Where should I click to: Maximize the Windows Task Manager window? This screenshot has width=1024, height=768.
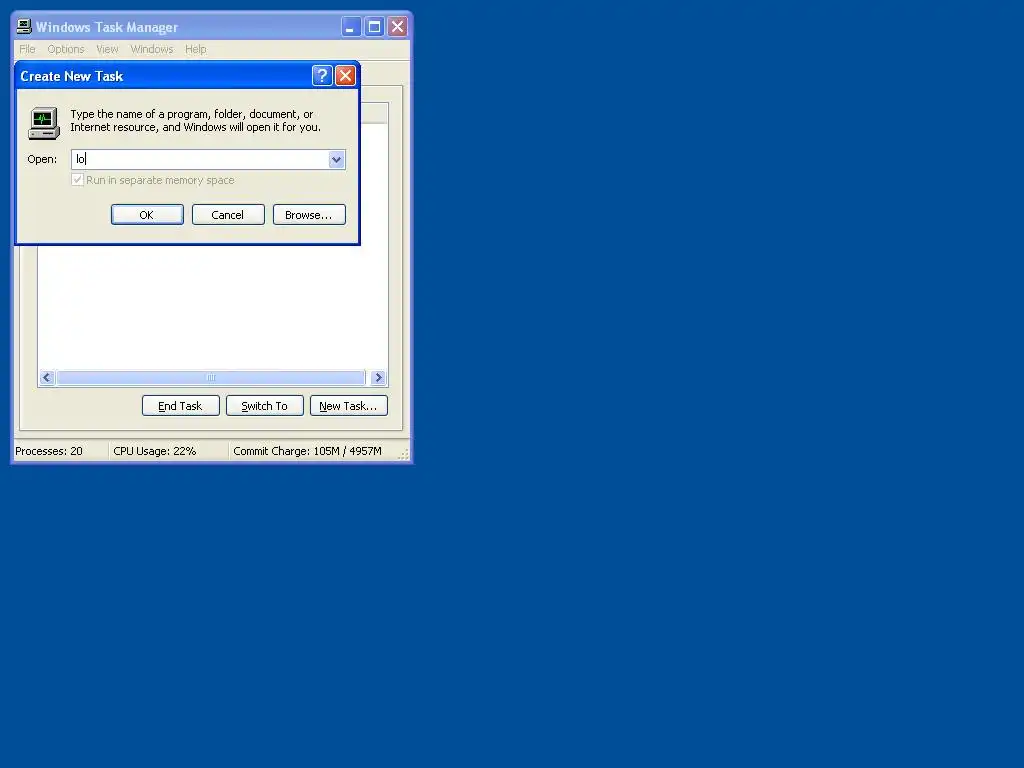tap(374, 27)
